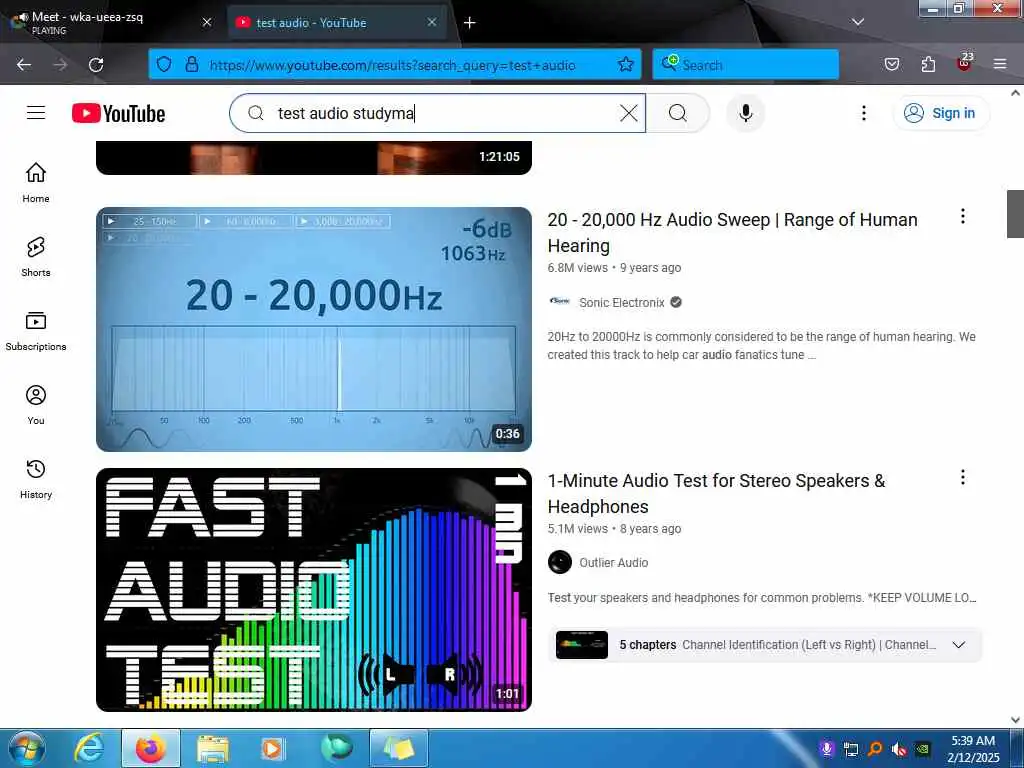Open the 20 - 20,000 Hz video thumbnail
This screenshot has height=768, width=1024.
[313, 329]
